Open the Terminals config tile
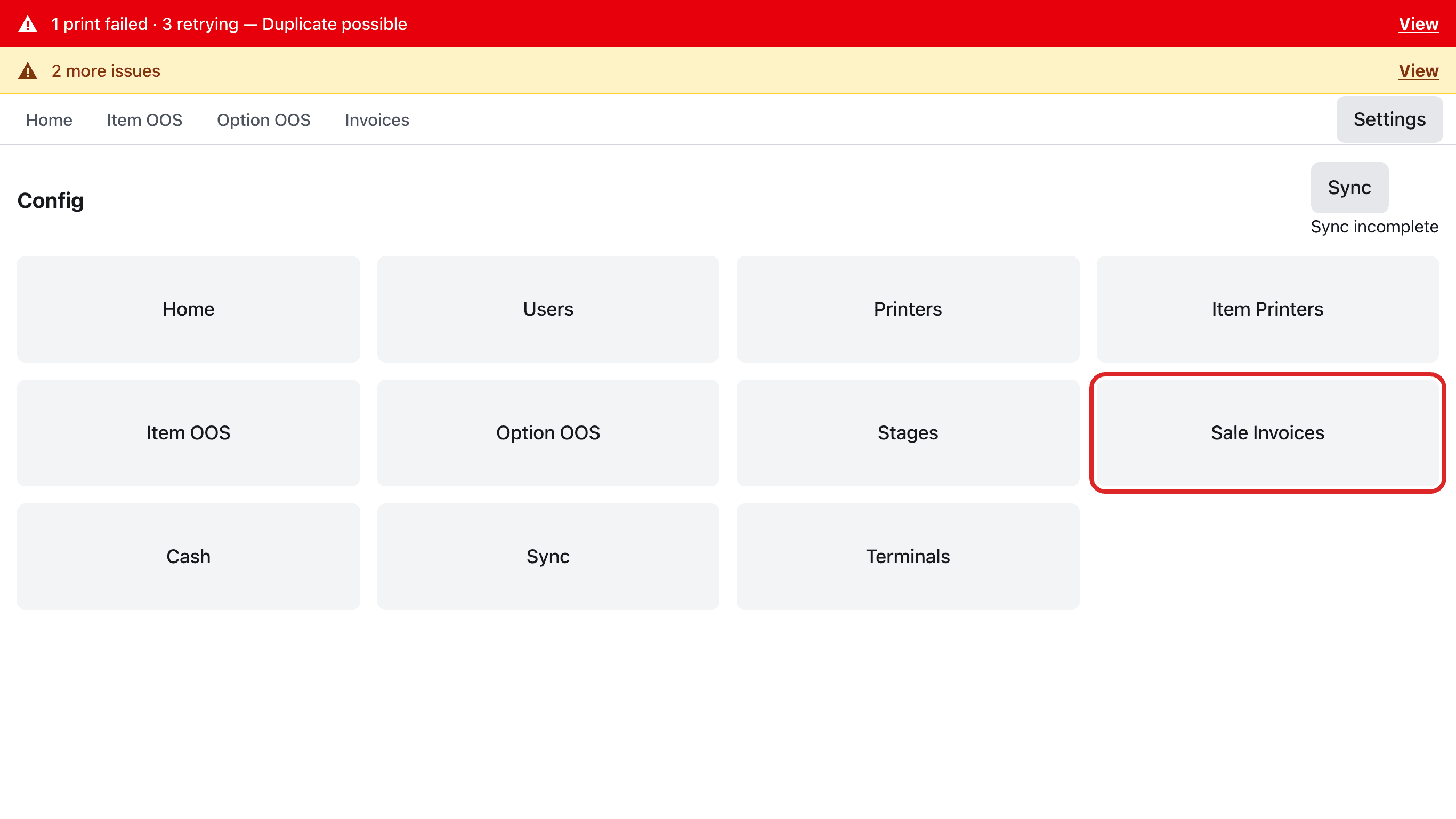Image resolution: width=1456 pixels, height=819 pixels. click(x=908, y=557)
